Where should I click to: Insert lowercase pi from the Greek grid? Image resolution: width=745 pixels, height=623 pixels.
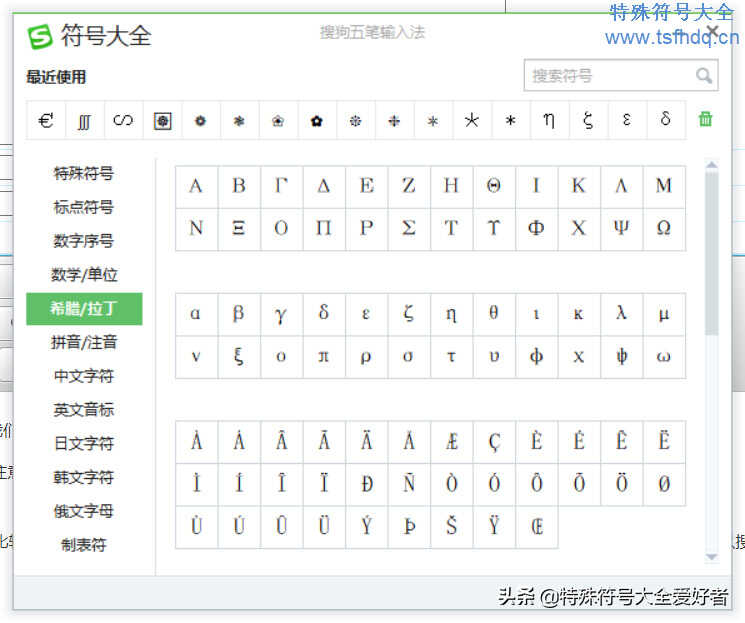(323, 357)
